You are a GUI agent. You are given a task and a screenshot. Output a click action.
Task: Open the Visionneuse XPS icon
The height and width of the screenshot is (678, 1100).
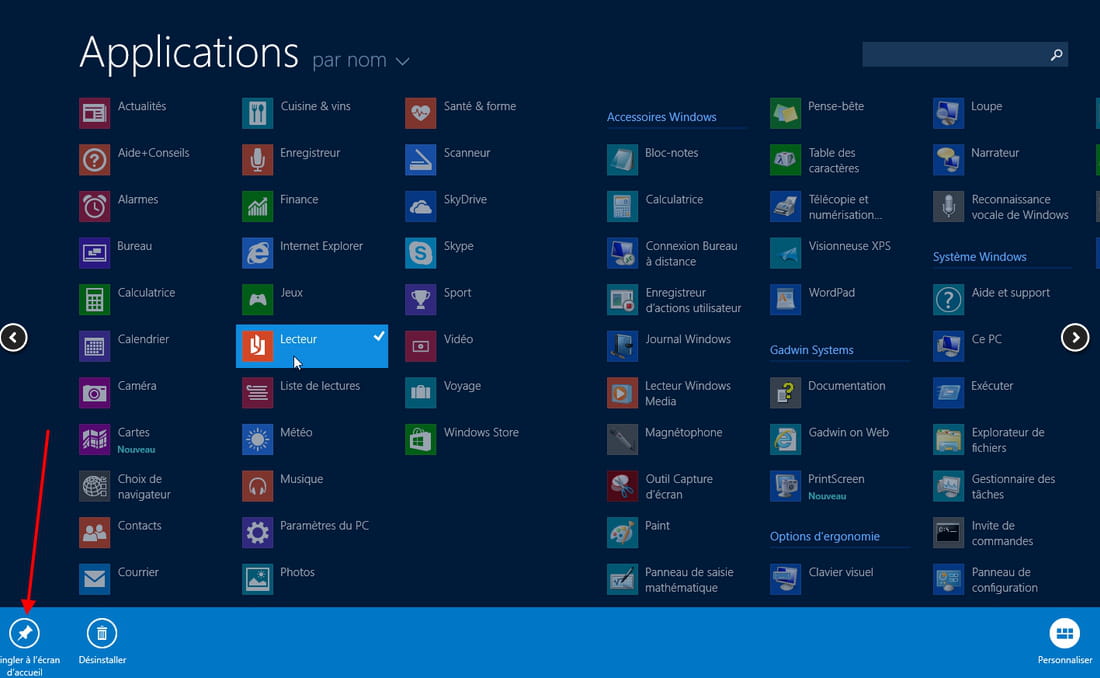785,253
